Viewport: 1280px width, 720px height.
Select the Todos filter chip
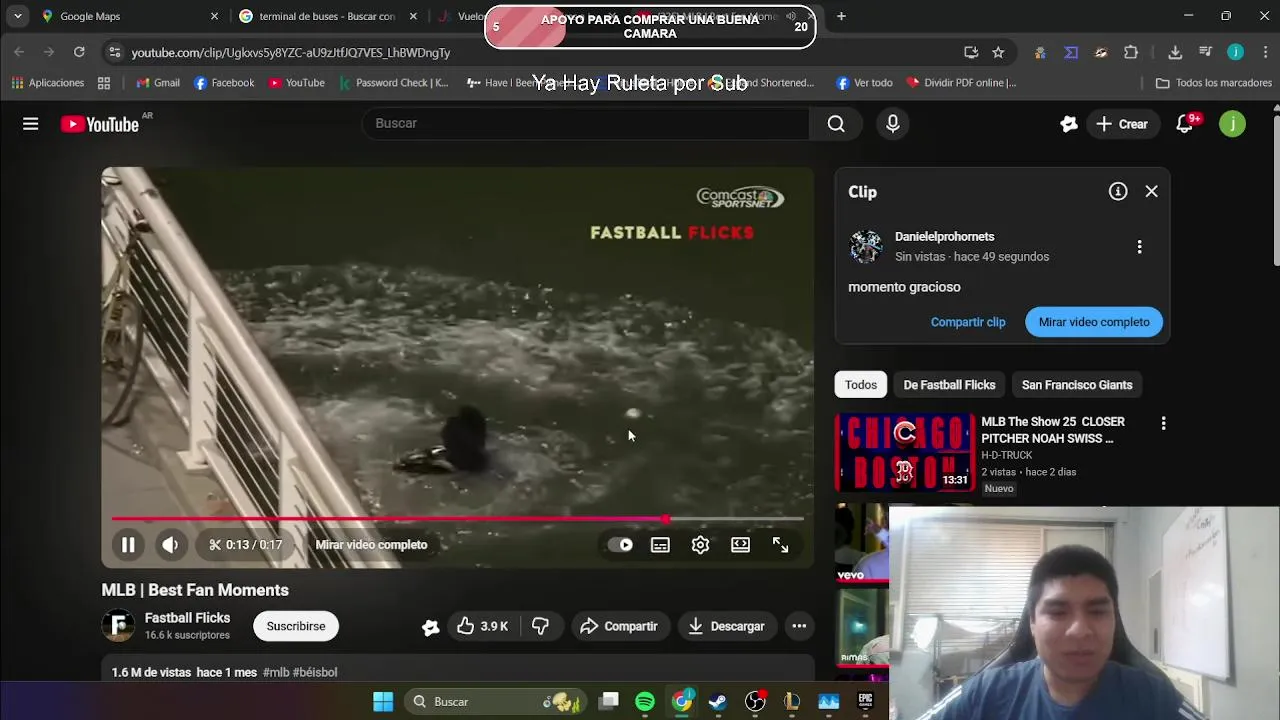860,385
